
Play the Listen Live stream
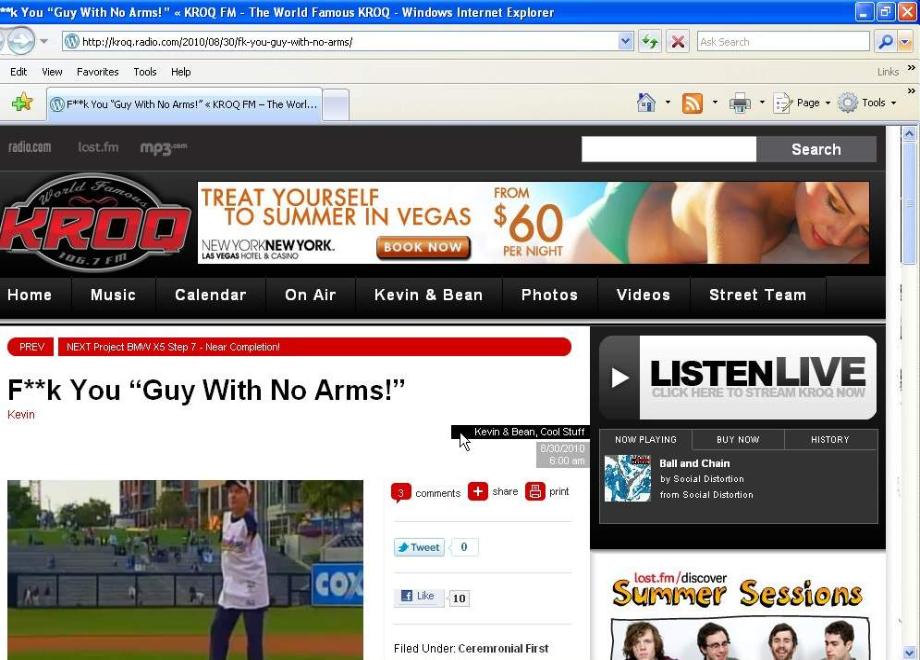tap(620, 377)
